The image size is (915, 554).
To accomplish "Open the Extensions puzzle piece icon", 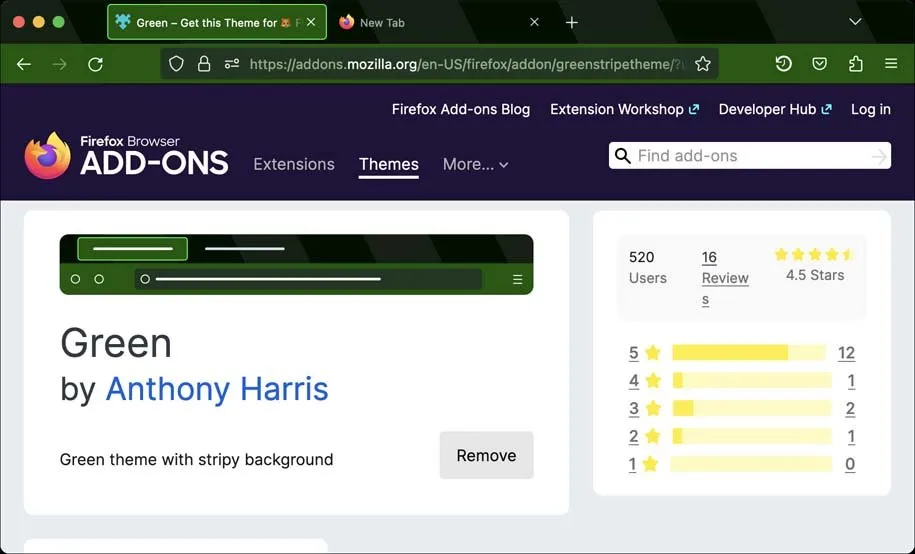I will 855,64.
